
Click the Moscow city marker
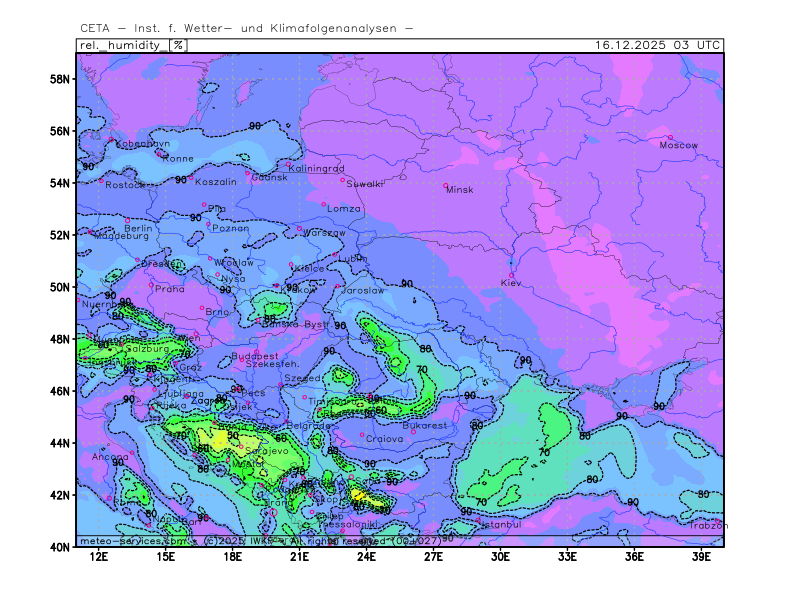click(x=670, y=137)
